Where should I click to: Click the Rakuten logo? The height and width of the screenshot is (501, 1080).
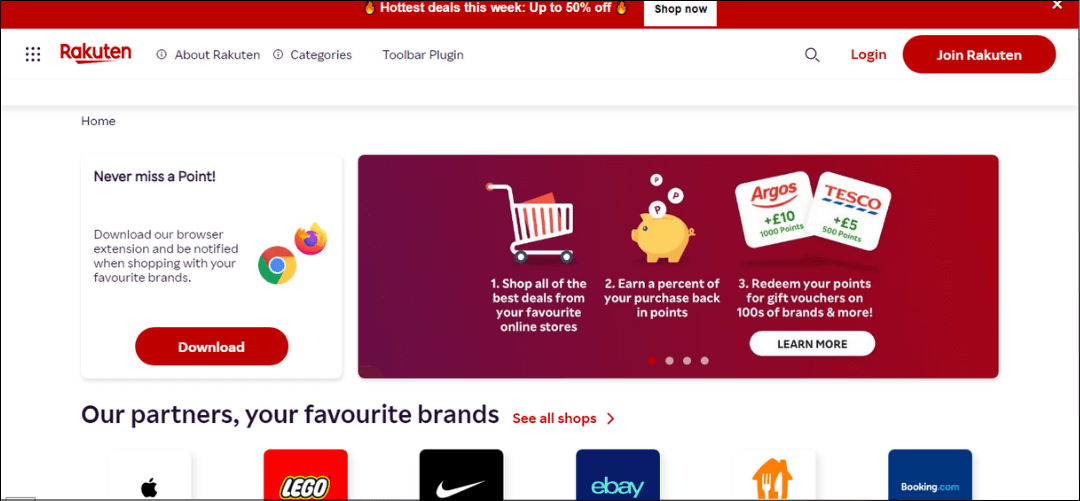96,53
